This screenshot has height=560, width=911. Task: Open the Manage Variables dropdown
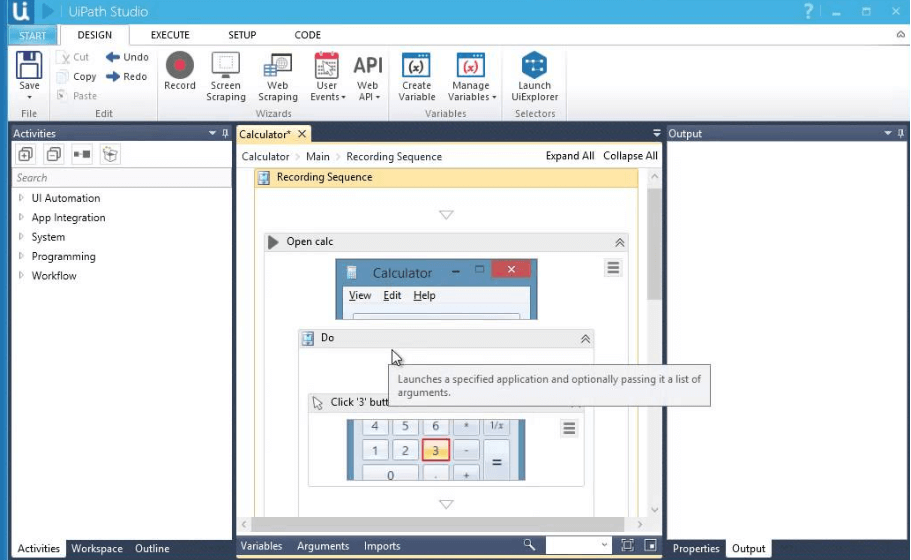pos(472,77)
